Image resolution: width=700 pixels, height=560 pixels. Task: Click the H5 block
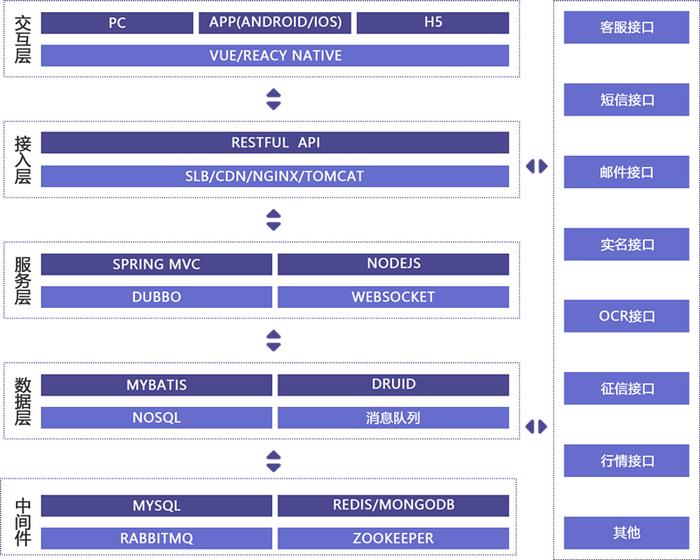click(433, 23)
